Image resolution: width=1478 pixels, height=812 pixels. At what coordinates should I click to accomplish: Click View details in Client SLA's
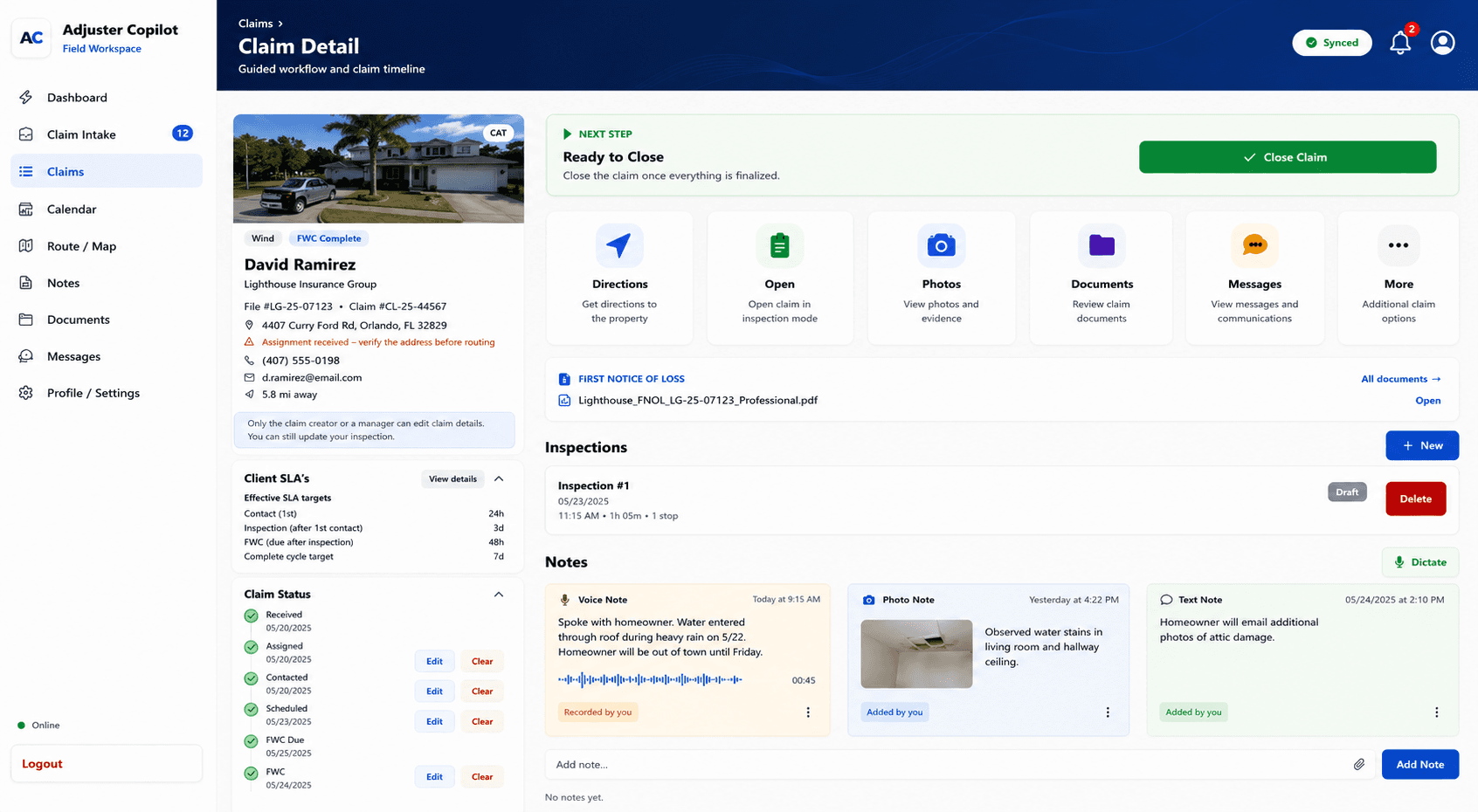click(452, 478)
